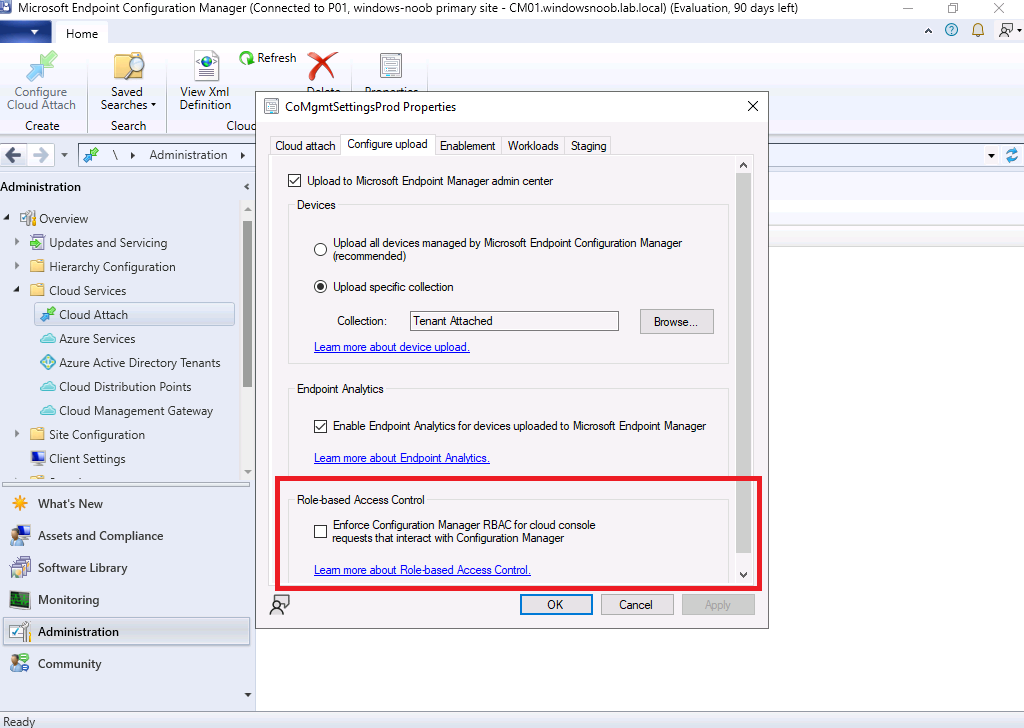Viewport: 1024px width, 728px height.
Task: Collapse Cloud Services node
Action: (17, 289)
